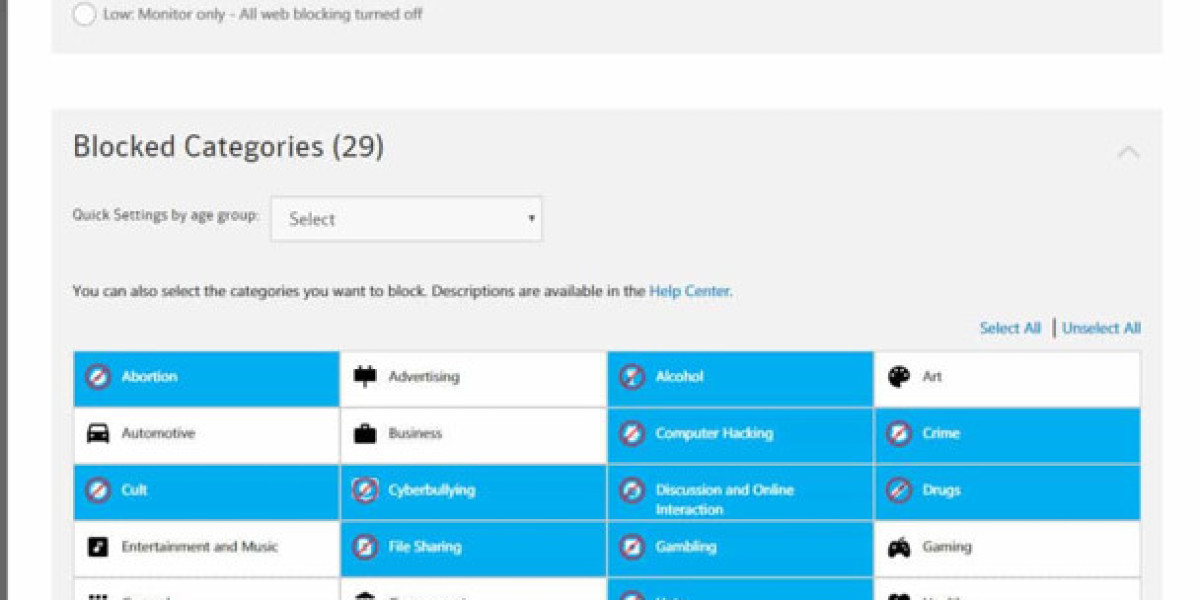Click the Automotive car icon
Viewport: 1200px width, 600px height.
(x=98, y=434)
